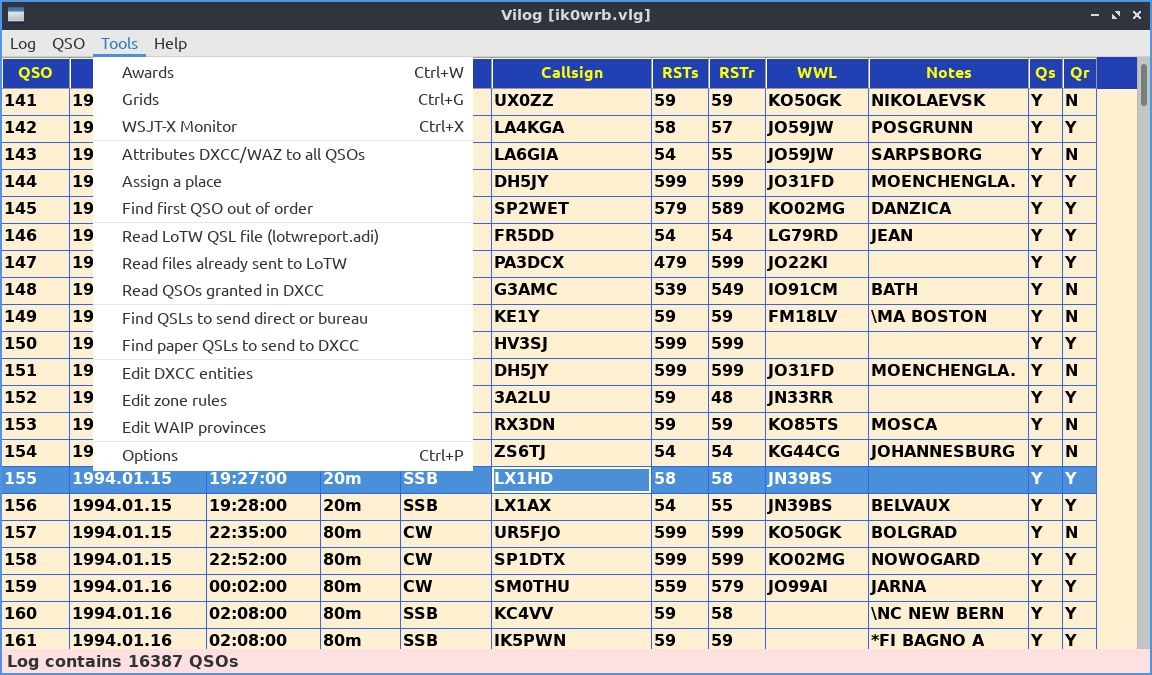Select callsign cell KC4VV

click(572, 613)
